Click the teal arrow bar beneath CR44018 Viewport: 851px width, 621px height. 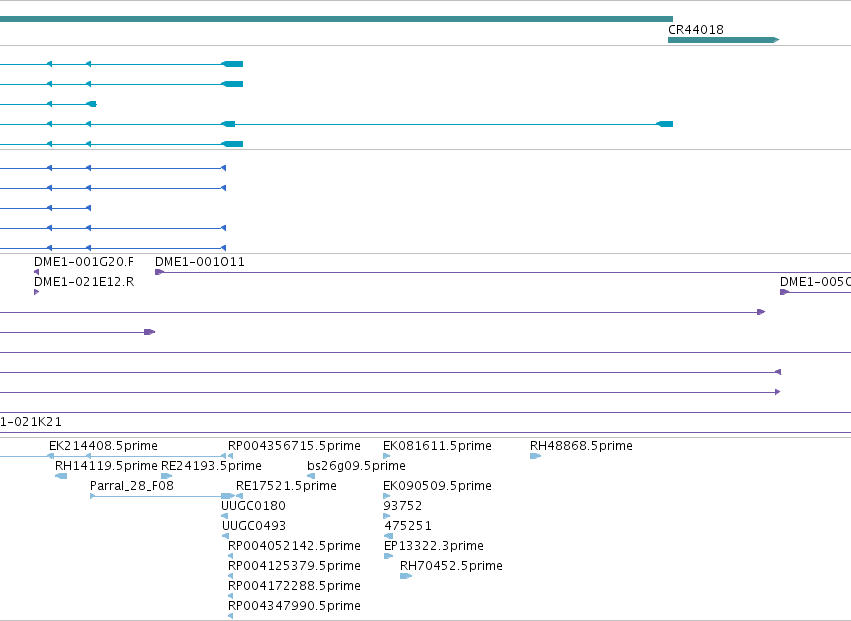pyautogui.click(x=723, y=40)
